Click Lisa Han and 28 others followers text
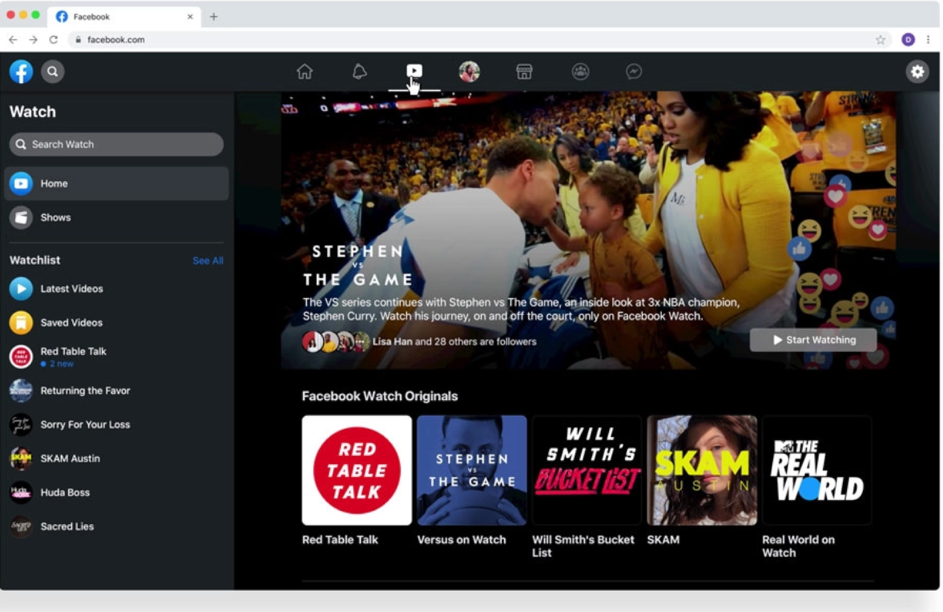 (x=454, y=341)
